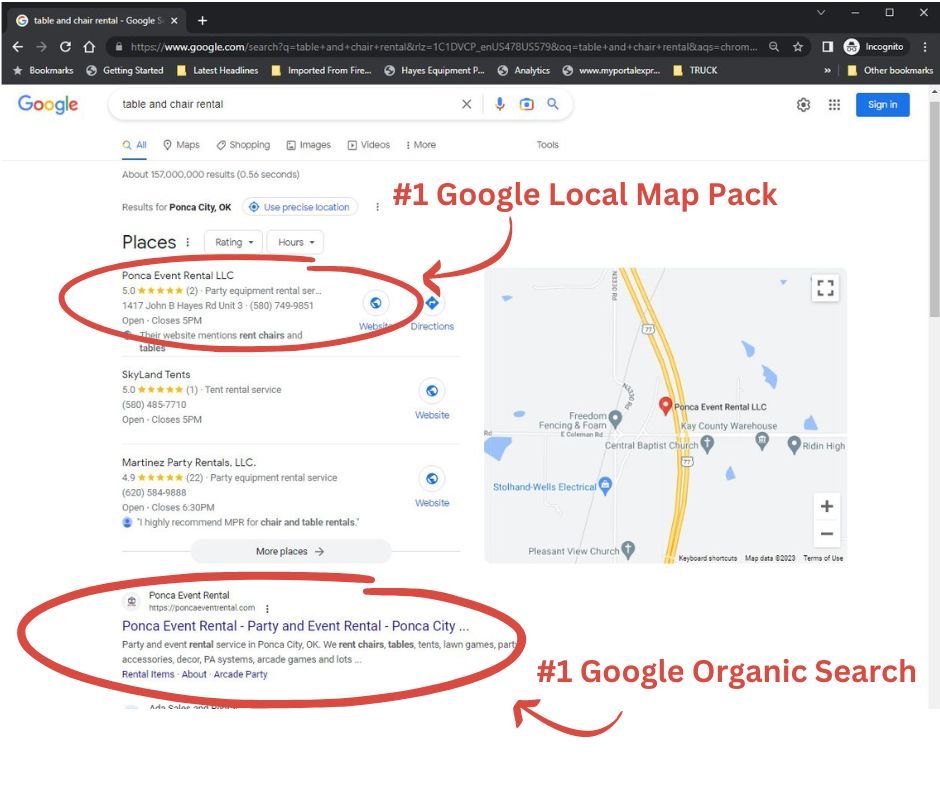Open About sitelink

coord(194,675)
